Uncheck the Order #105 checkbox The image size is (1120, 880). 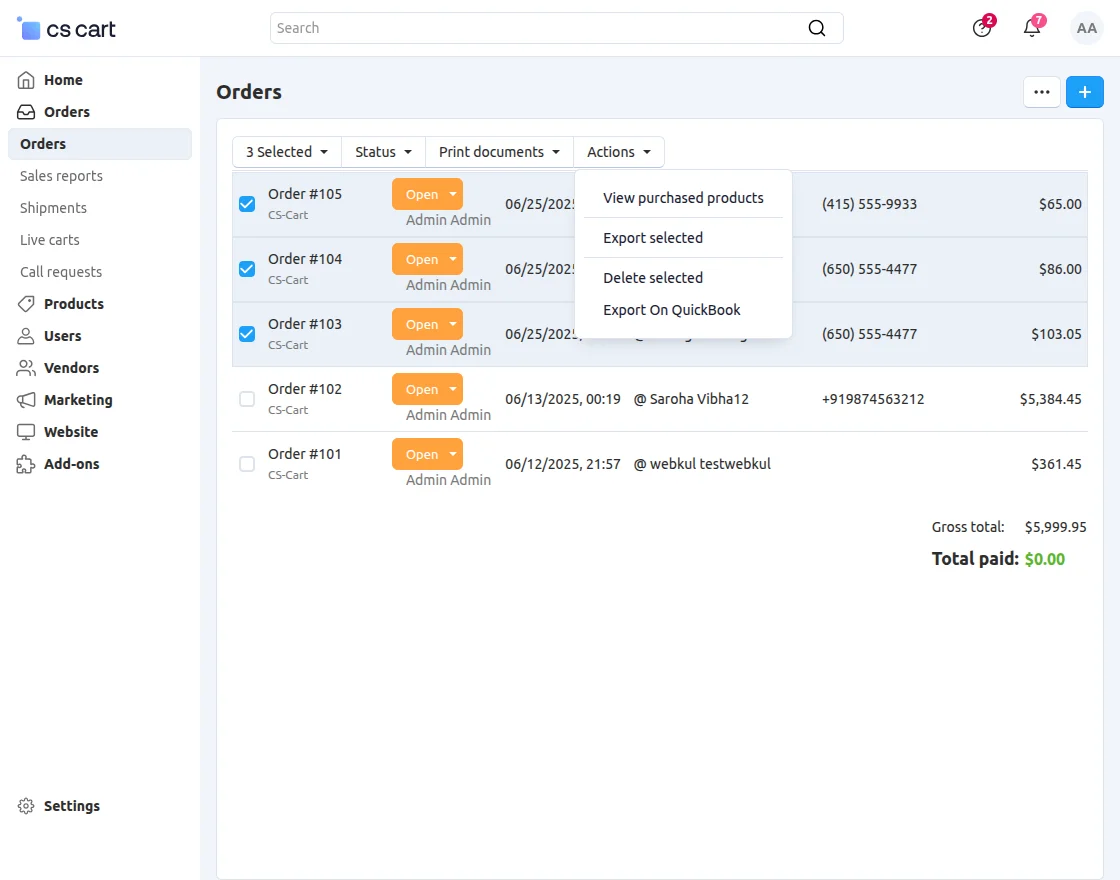point(247,204)
